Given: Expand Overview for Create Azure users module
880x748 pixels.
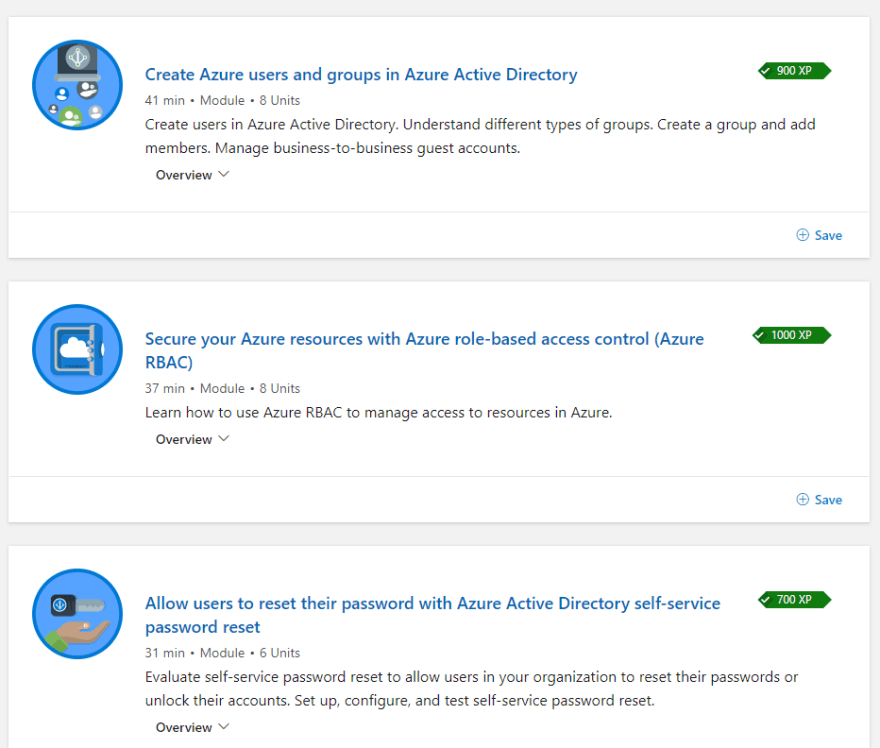Looking at the screenshot, I should (x=192, y=175).
